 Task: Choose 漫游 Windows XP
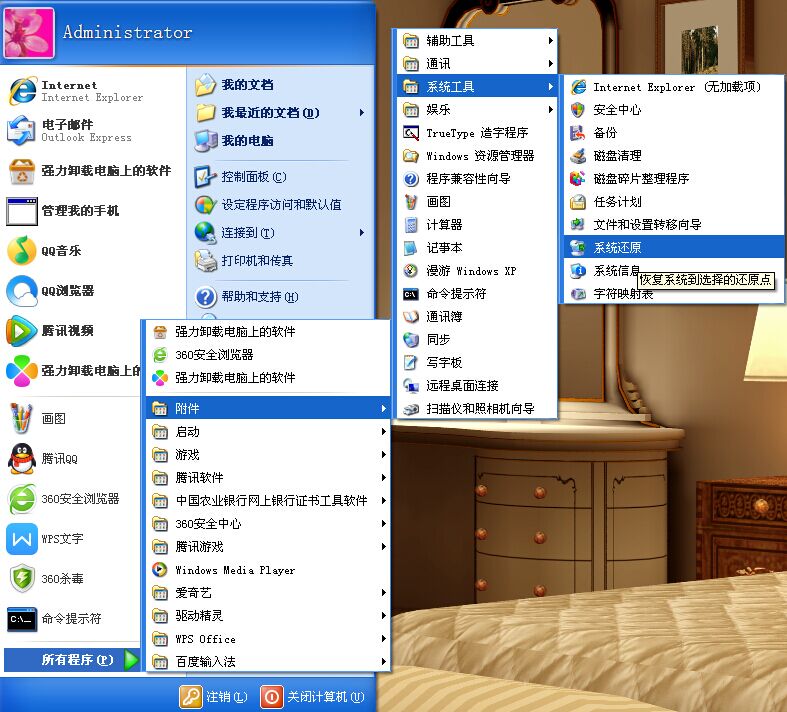(x=477, y=271)
